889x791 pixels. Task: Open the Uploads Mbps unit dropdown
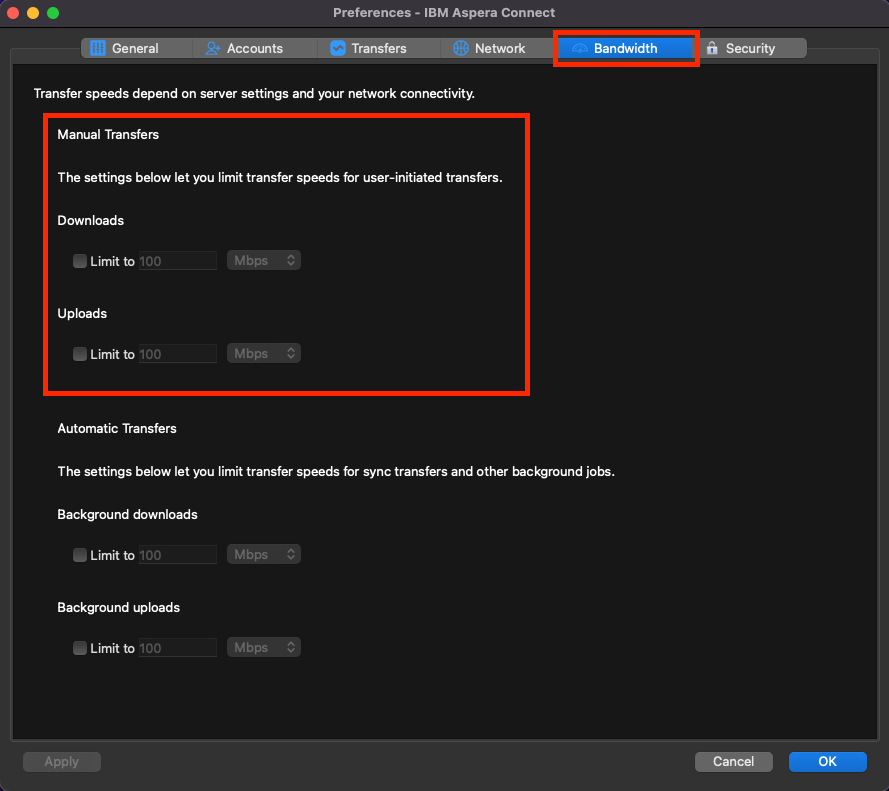264,353
